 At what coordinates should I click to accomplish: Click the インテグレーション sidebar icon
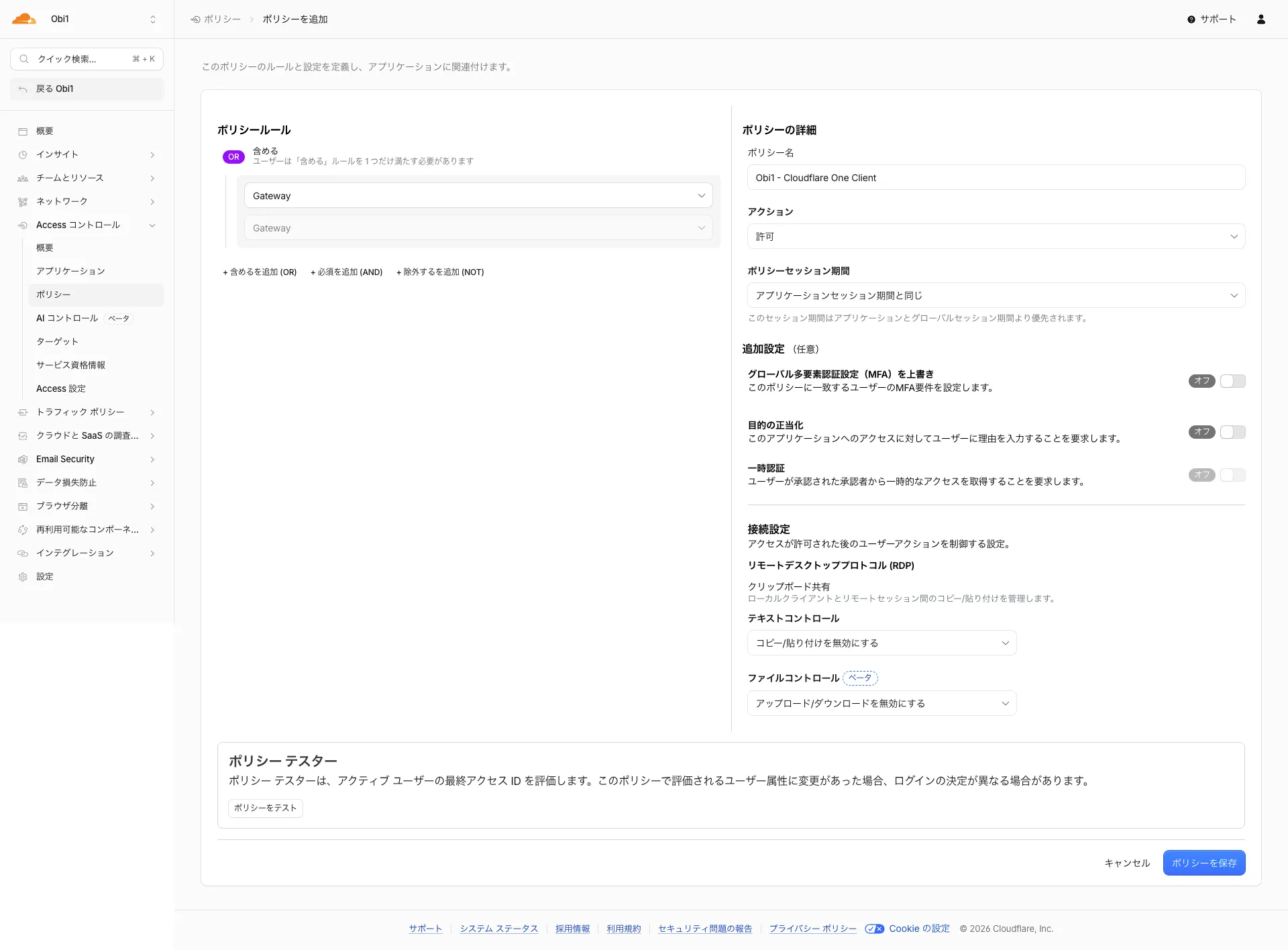[x=23, y=553]
